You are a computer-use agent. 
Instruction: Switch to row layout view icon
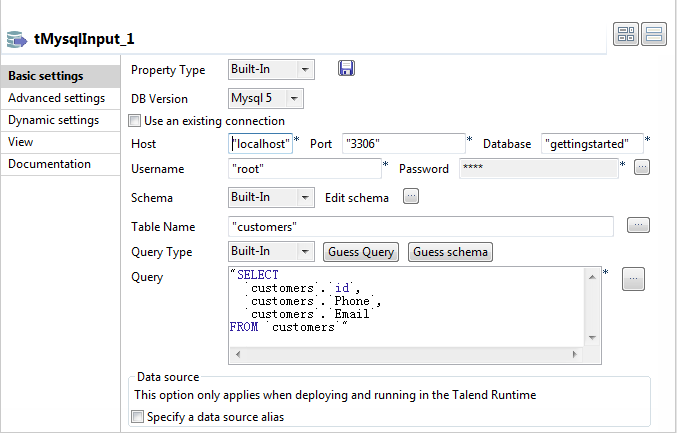654,35
